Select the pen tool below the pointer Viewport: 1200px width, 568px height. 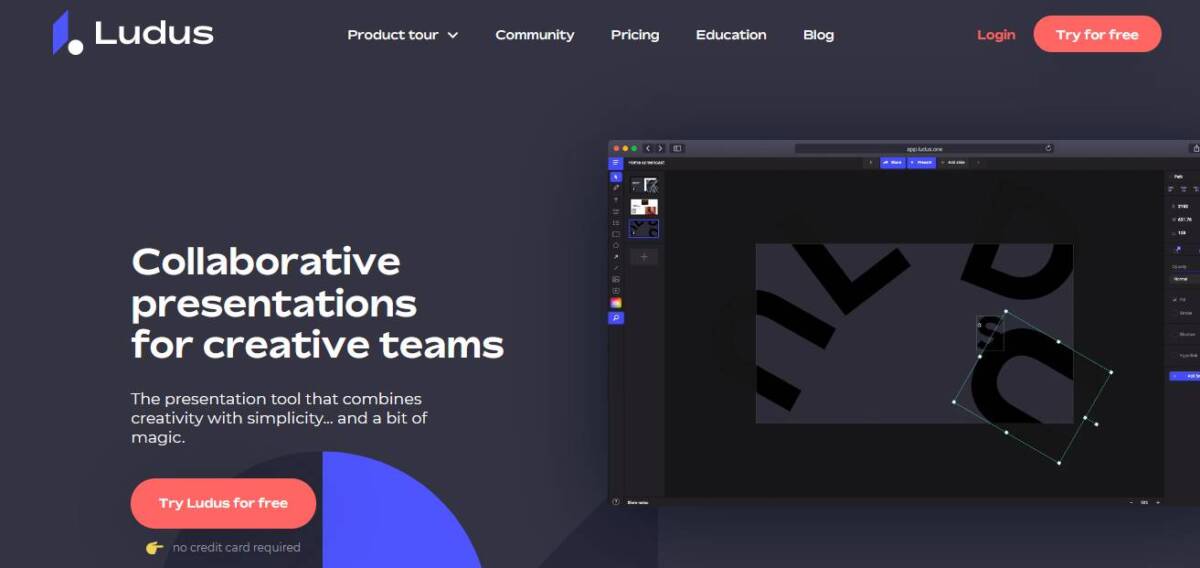pyautogui.click(x=616, y=188)
